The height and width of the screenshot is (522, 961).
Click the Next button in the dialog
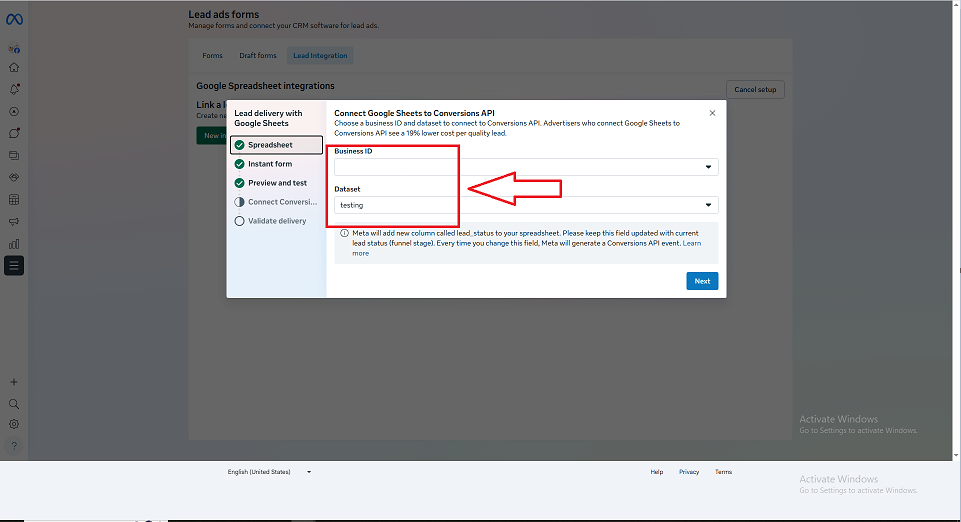pyautogui.click(x=702, y=281)
